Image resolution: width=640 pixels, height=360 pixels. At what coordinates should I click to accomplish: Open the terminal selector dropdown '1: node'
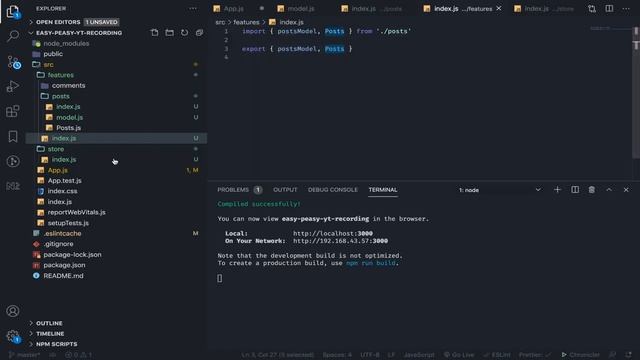pyautogui.click(x=500, y=190)
